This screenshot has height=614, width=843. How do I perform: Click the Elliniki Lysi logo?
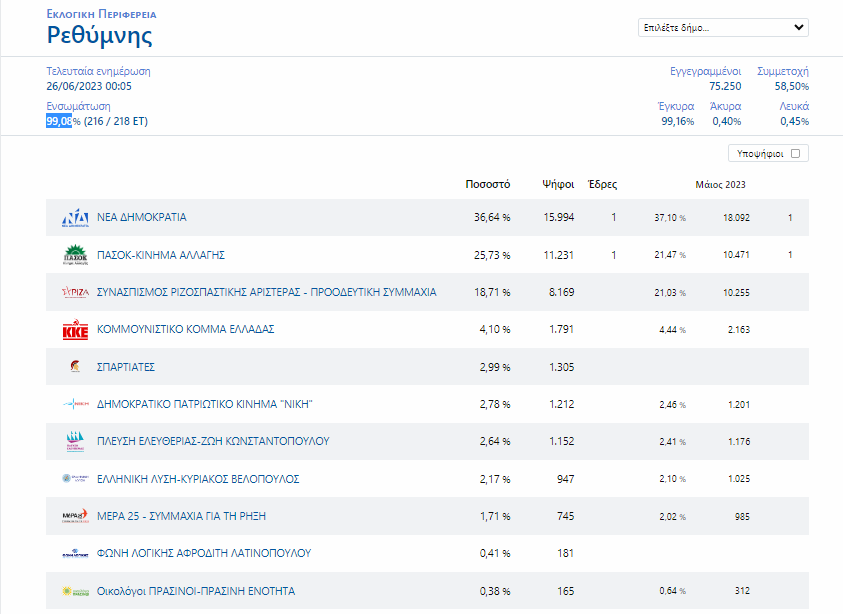click(x=75, y=479)
